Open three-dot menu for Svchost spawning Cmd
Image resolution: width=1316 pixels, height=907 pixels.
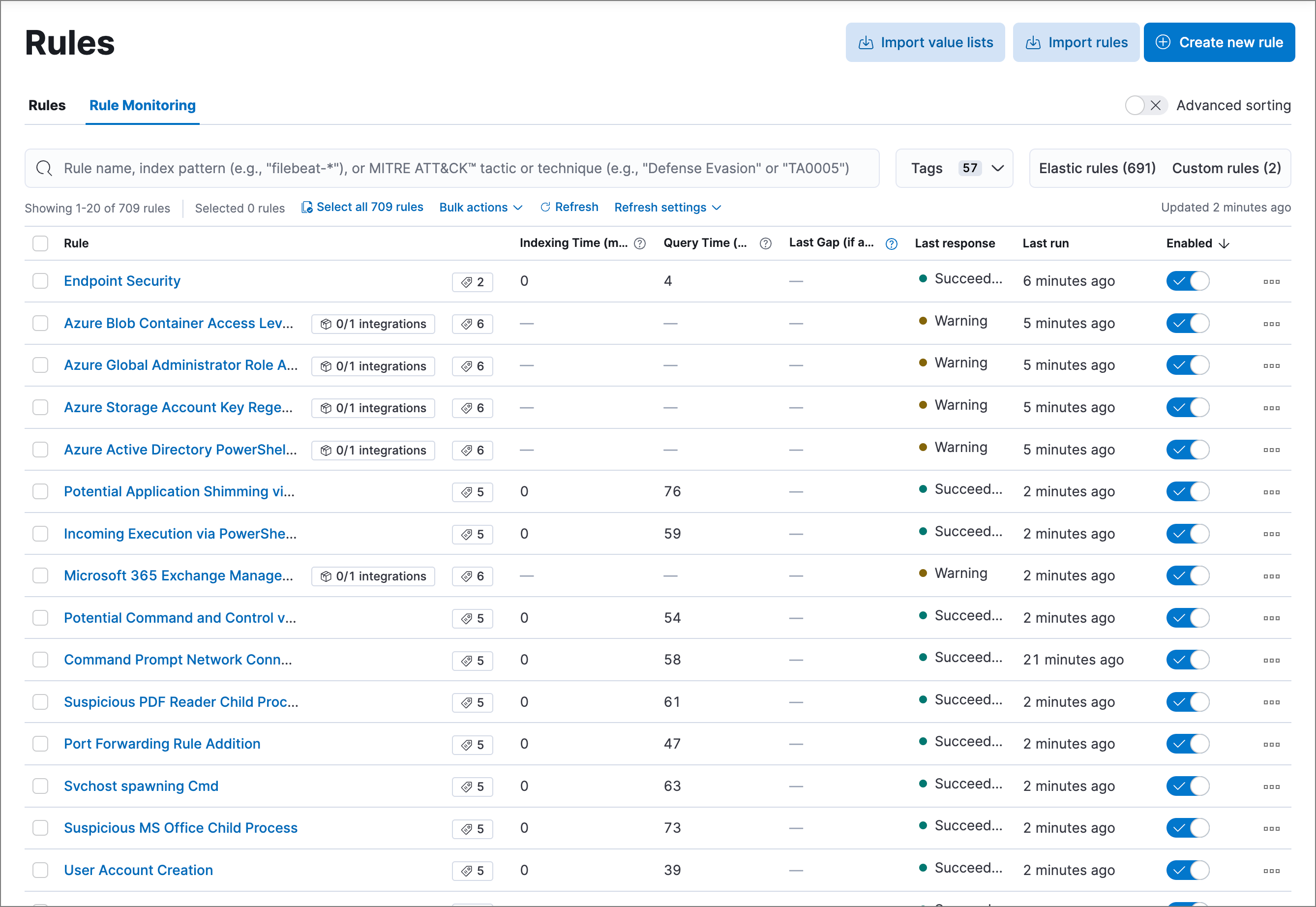(x=1271, y=787)
